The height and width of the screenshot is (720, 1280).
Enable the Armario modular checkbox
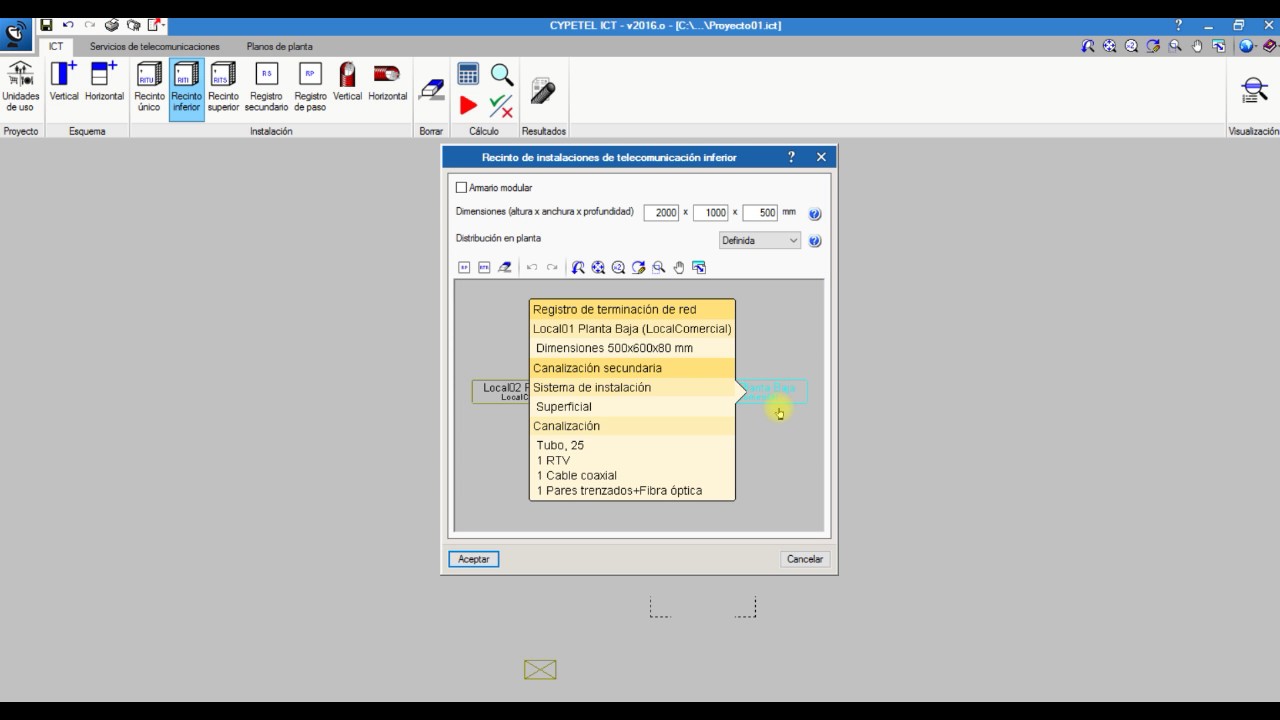(x=461, y=187)
